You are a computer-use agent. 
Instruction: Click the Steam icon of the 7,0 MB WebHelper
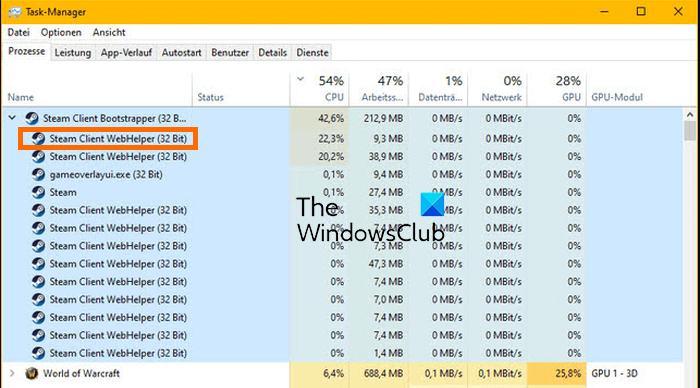(x=38, y=299)
